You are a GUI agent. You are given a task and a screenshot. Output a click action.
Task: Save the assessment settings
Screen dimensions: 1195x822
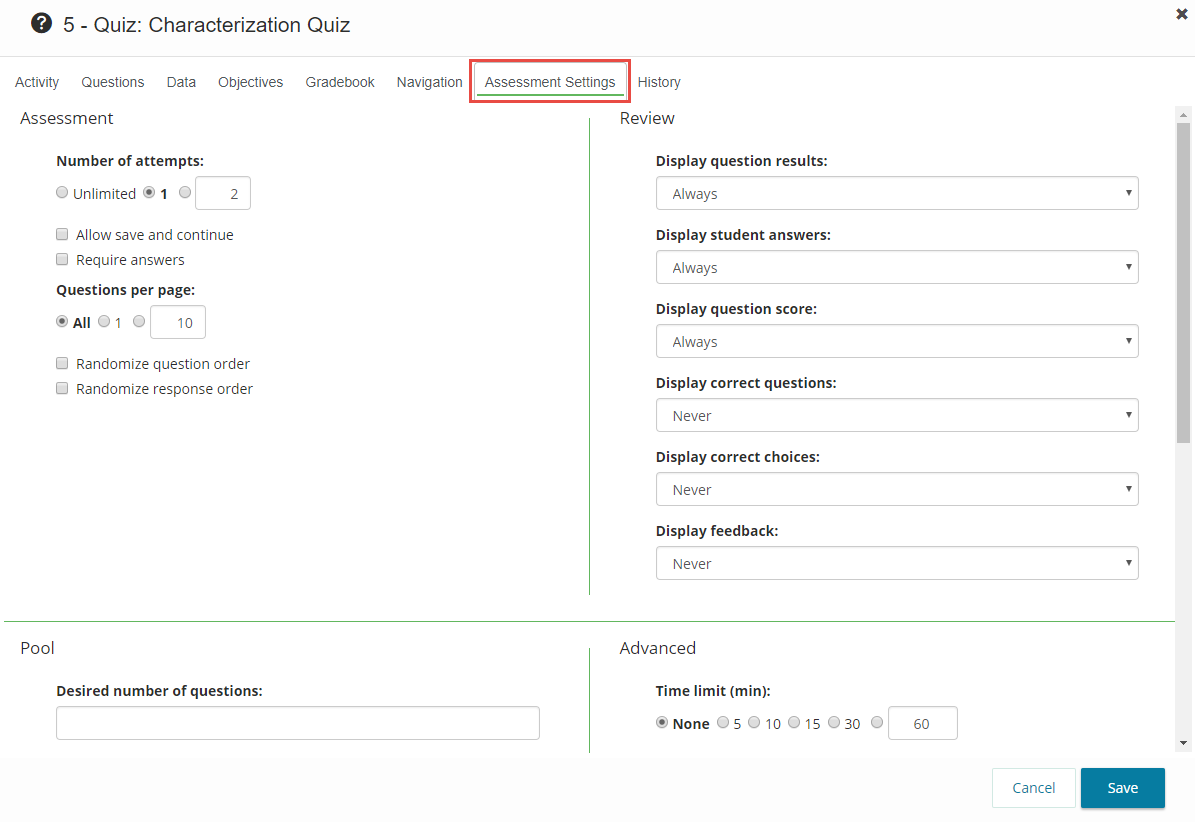pos(1122,788)
